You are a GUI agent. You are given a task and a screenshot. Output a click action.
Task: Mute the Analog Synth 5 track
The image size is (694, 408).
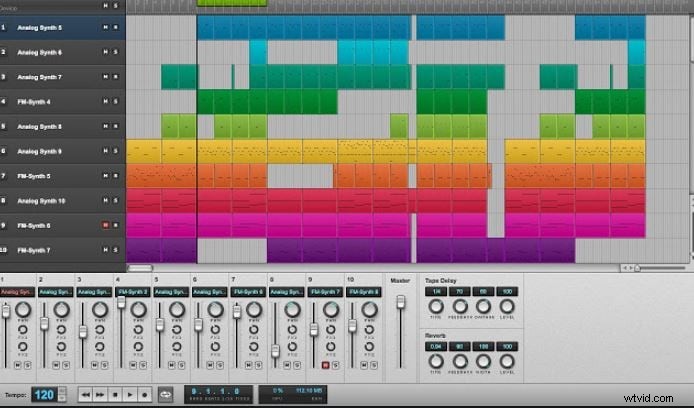click(x=105, y=27)
